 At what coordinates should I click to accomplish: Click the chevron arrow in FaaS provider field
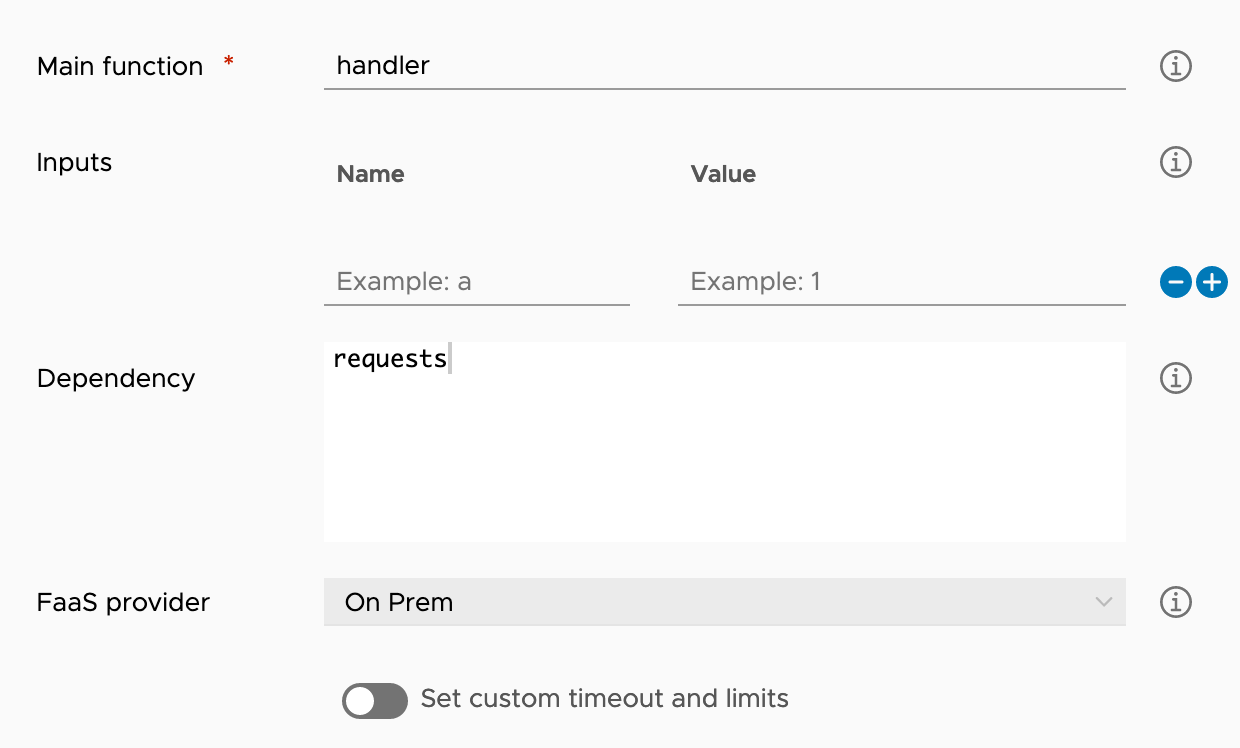[1103, 602]
